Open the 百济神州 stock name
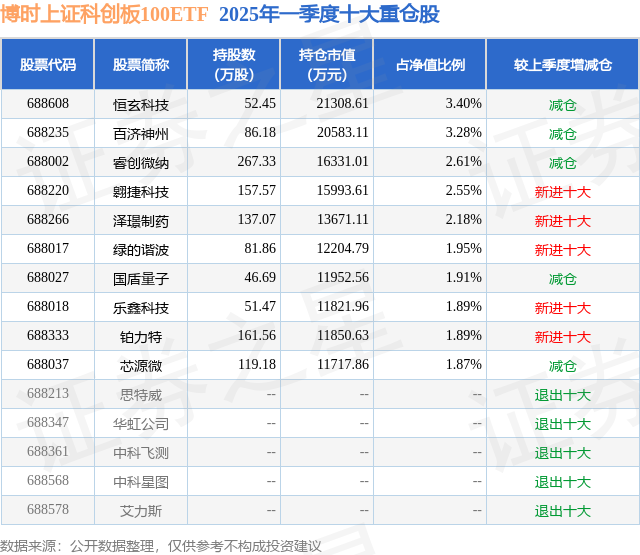Screen dimensions: 640x555 (141, 133)
